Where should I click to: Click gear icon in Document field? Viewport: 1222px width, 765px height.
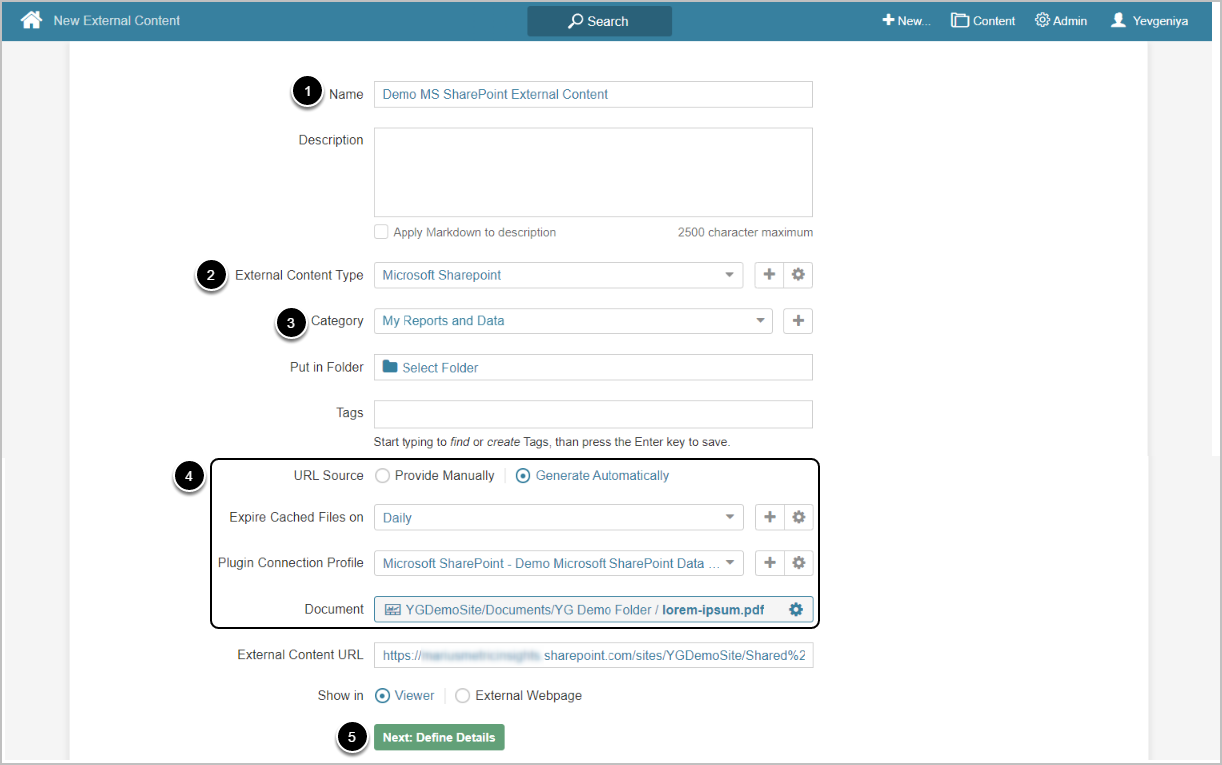(x=796, y=609)
